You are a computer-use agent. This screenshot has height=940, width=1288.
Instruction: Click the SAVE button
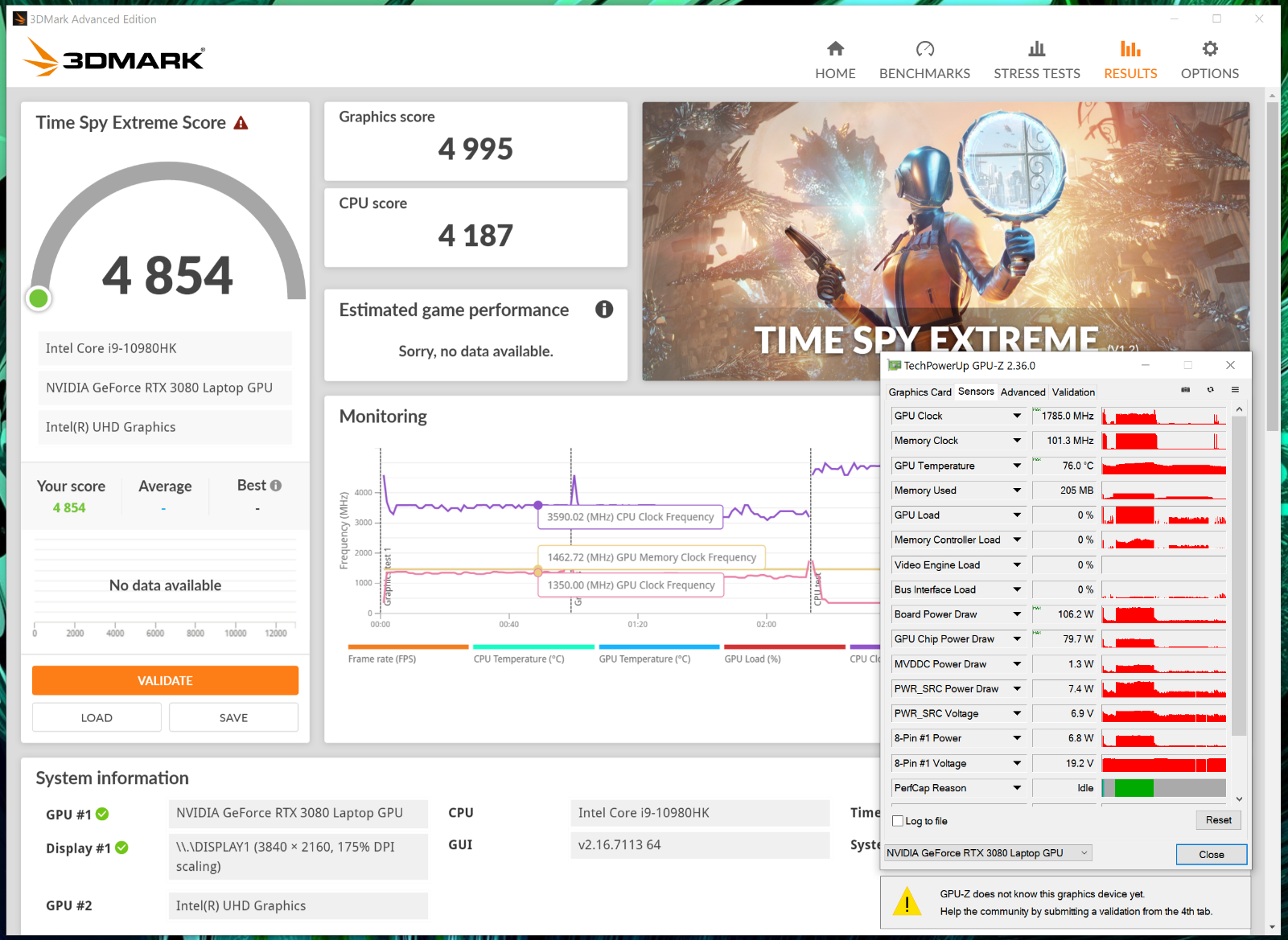tap(233, 717)
